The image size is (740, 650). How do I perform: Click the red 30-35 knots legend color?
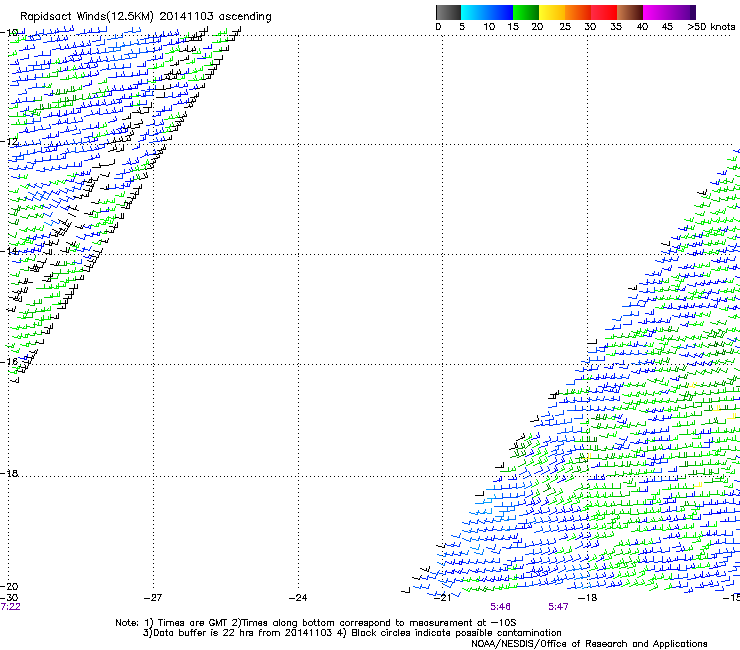604,12
